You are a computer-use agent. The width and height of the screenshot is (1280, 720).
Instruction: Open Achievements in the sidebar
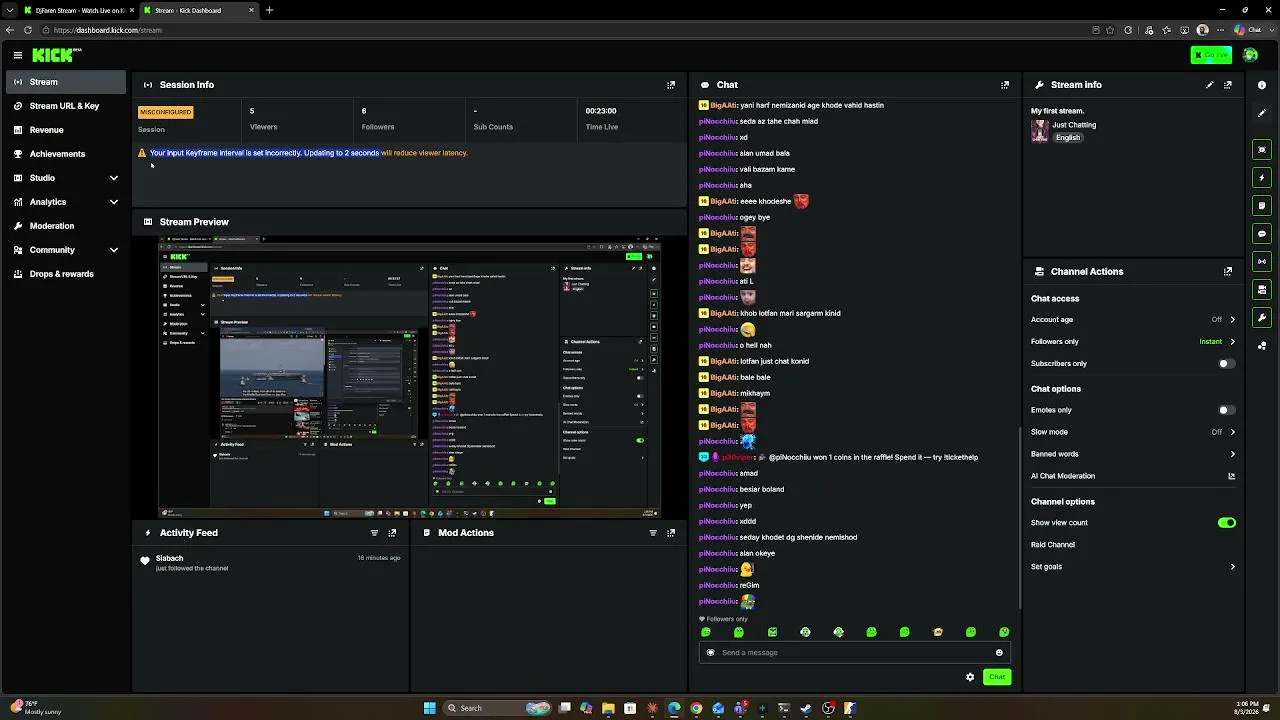point(66,154)
